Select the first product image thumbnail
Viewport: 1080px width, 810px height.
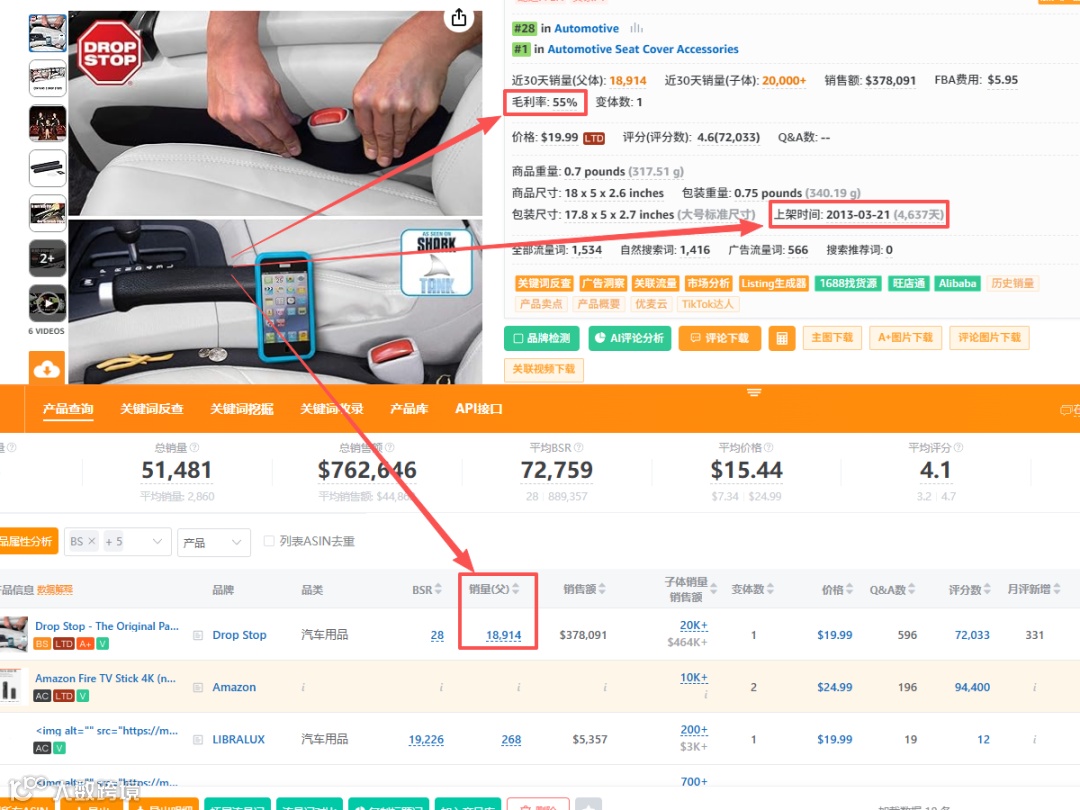tap(48, 33)
